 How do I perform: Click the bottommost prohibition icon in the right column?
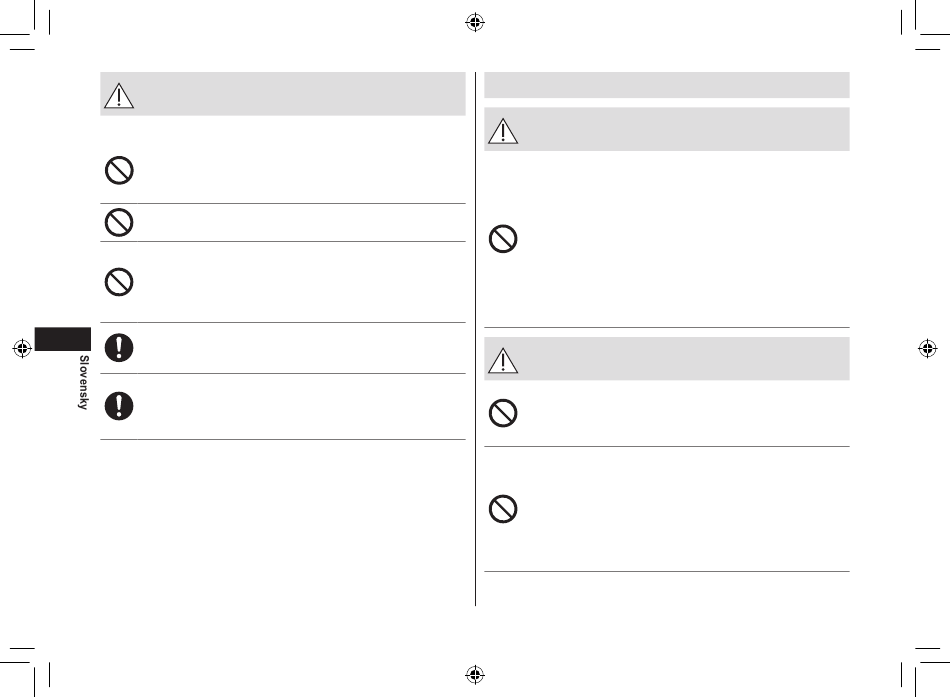pyautogui.click(x=503, y=509)
